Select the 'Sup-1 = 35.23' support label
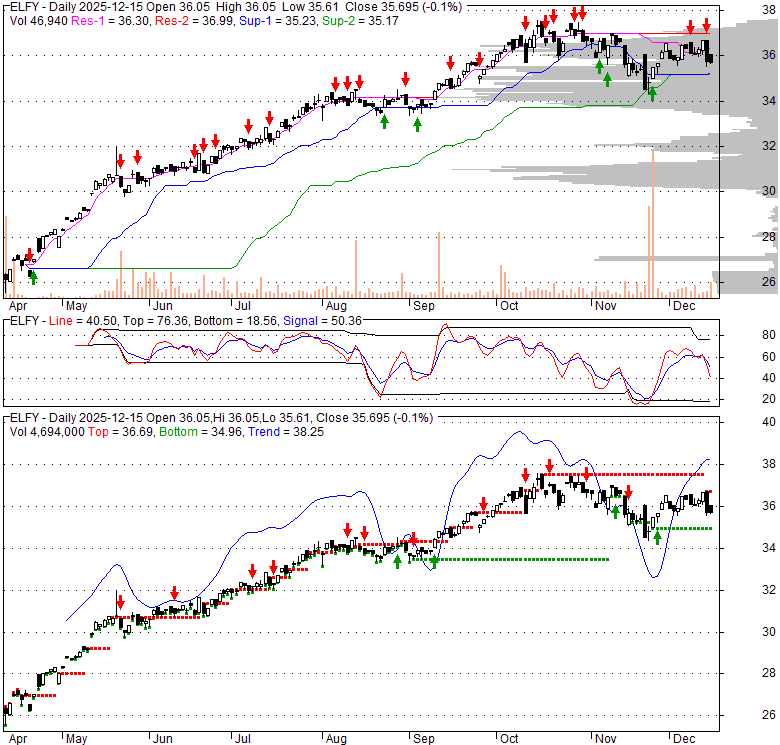This screenshot has width=780, height=745. 278,21
